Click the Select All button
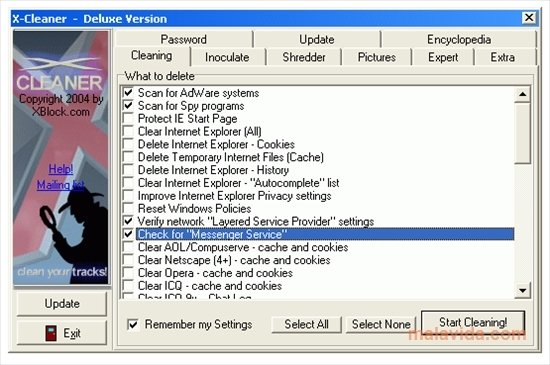The height and width of the screenshot is (365, 550). [x=306, y=324]
